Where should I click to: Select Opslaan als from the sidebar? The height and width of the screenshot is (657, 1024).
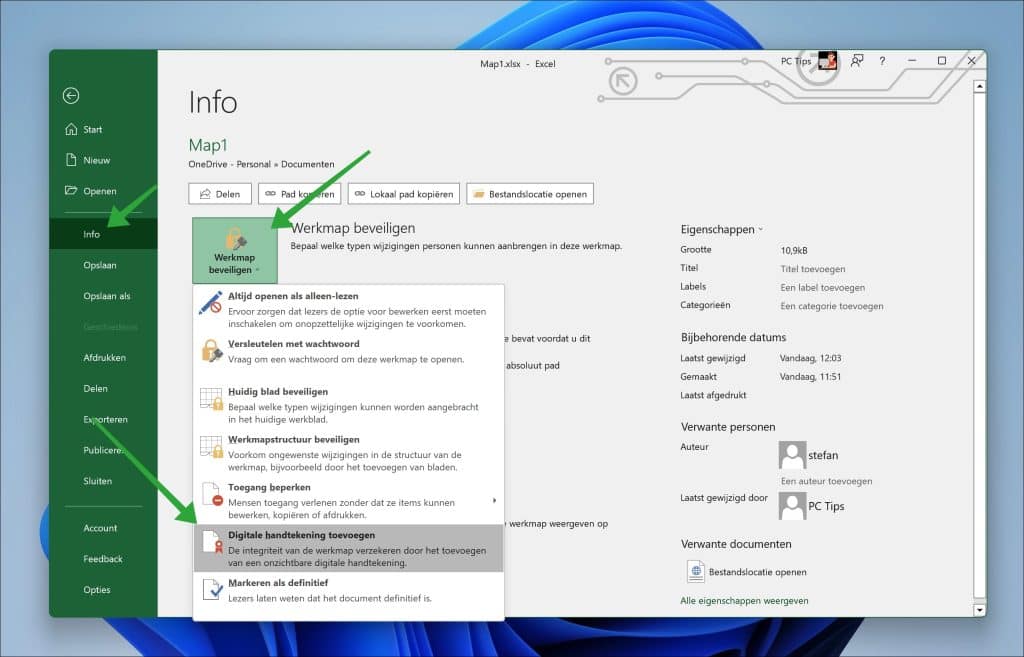coord(105,295)
